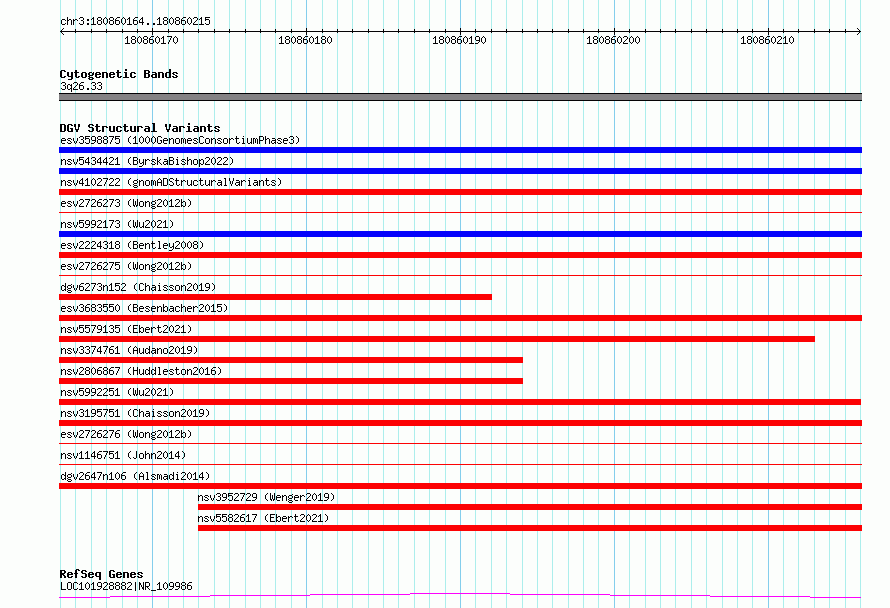This screenshot has width=890, height=608.
Task: Select the red bar under nsv3952729
Action: pyautogui.click(x=530, y=507)
